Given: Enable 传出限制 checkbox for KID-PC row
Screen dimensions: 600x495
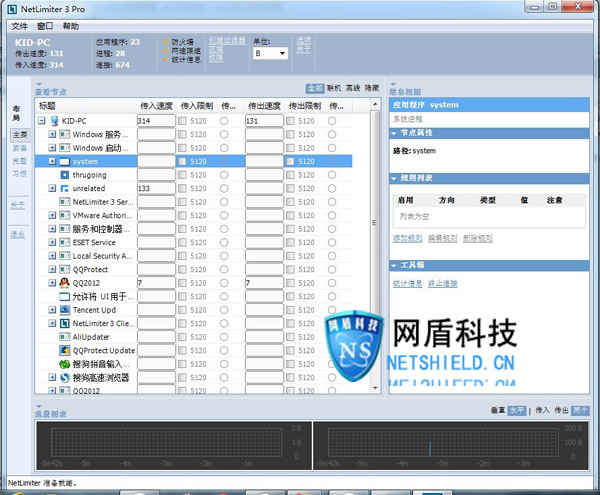Looking at the screenshot, I should pyautogui.click(x=290, y=121).
